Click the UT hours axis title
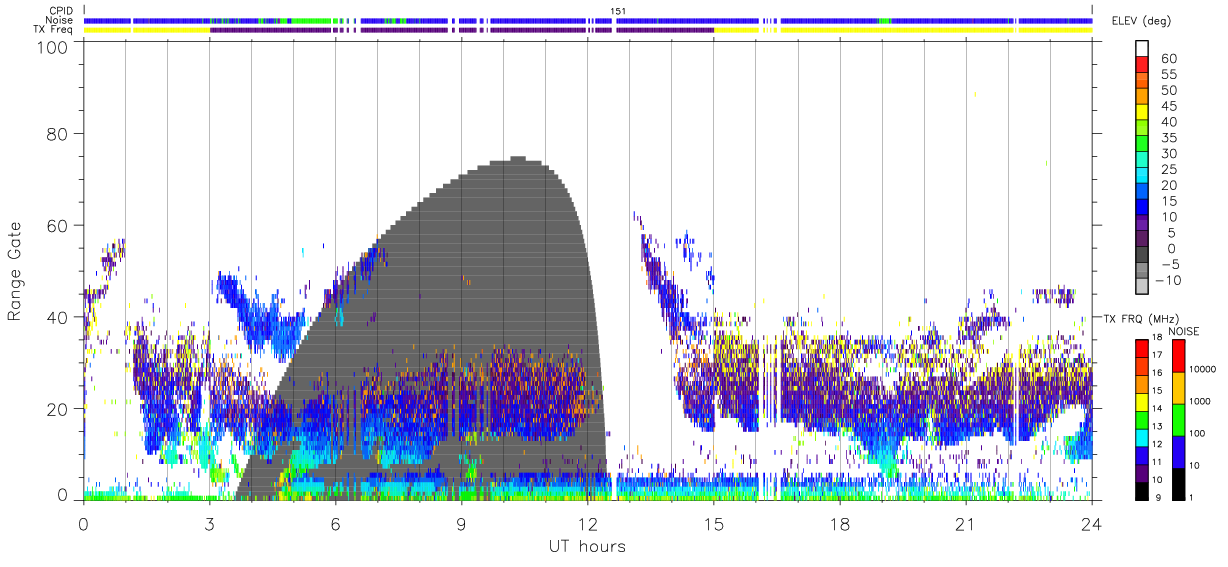This screenshot has width=1228, height=567. coord(587,546)
